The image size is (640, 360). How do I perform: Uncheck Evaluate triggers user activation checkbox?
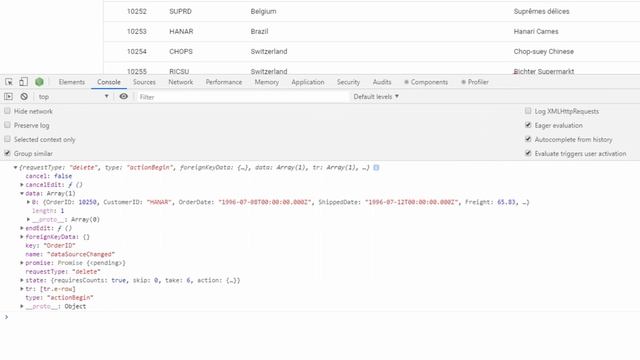coord(528,153)
